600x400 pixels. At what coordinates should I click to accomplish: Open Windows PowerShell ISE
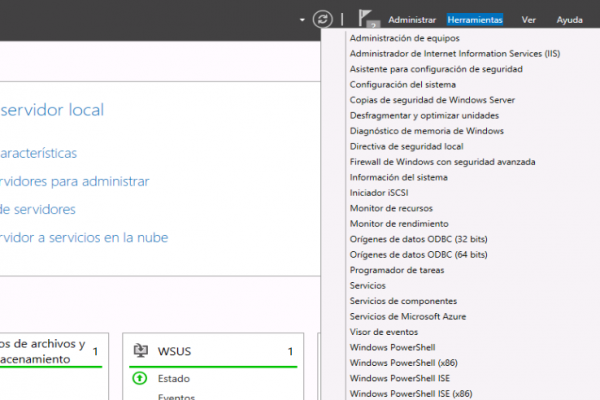pos(399,378)
